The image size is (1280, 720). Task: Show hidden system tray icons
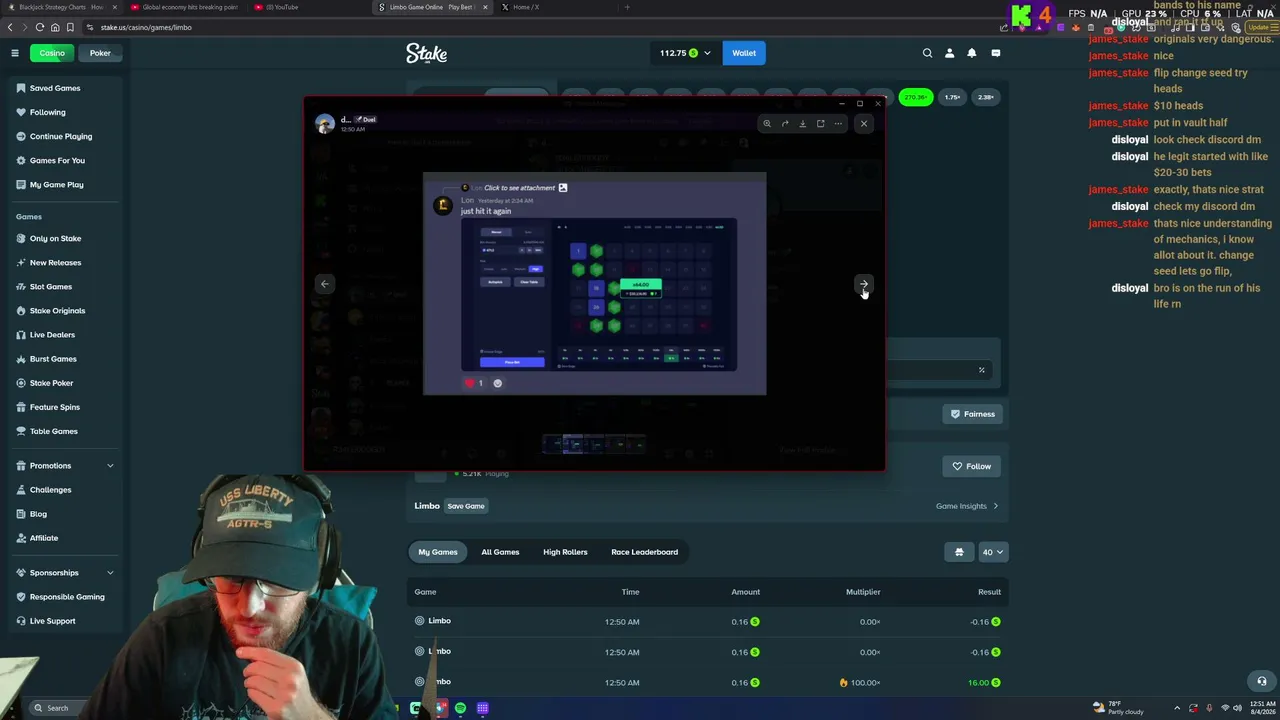pos(1177,708)
